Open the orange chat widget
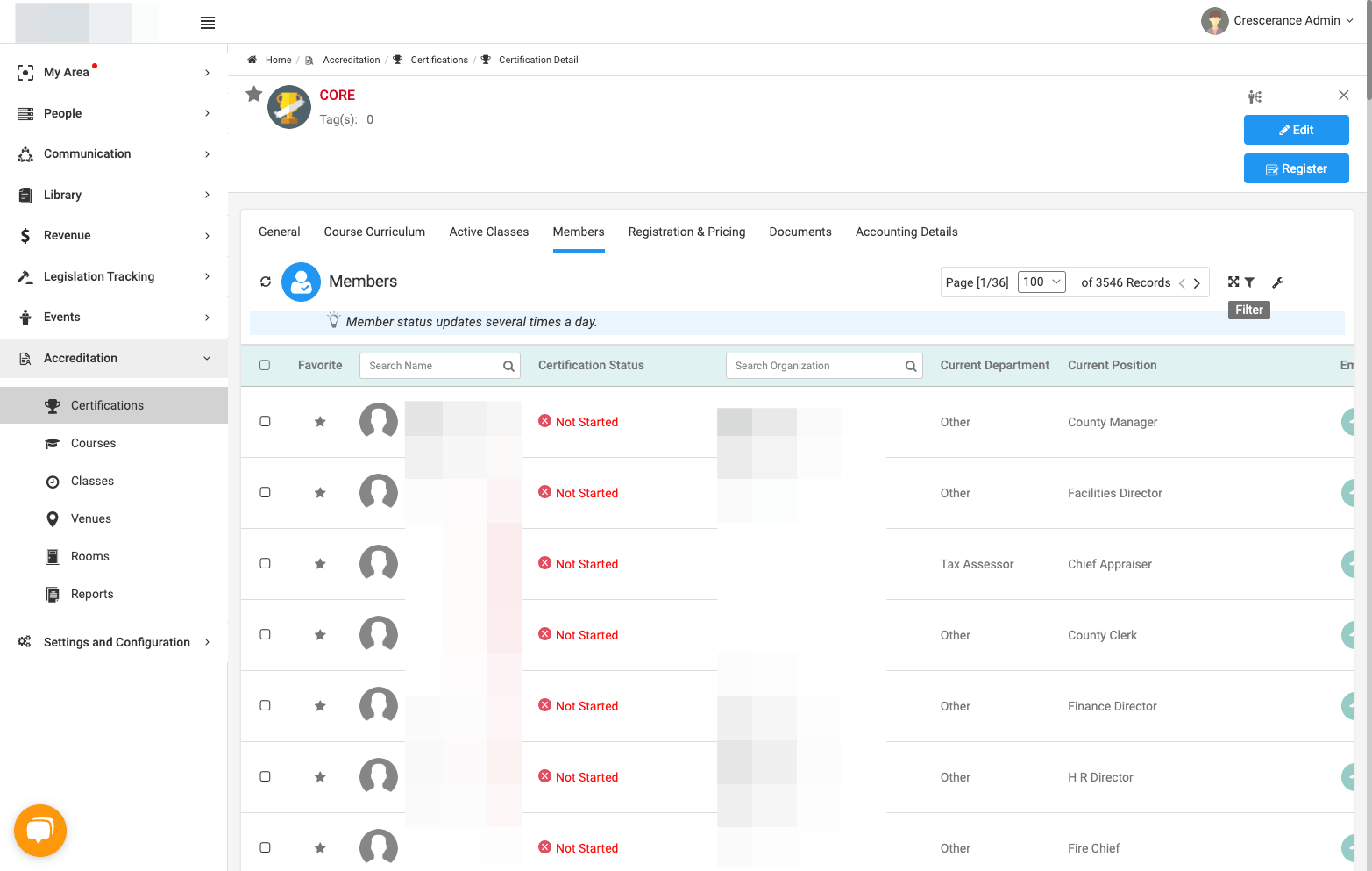The width and height of the screenshot is (1372, 871). pyautogui.click(x=40, y=830)
